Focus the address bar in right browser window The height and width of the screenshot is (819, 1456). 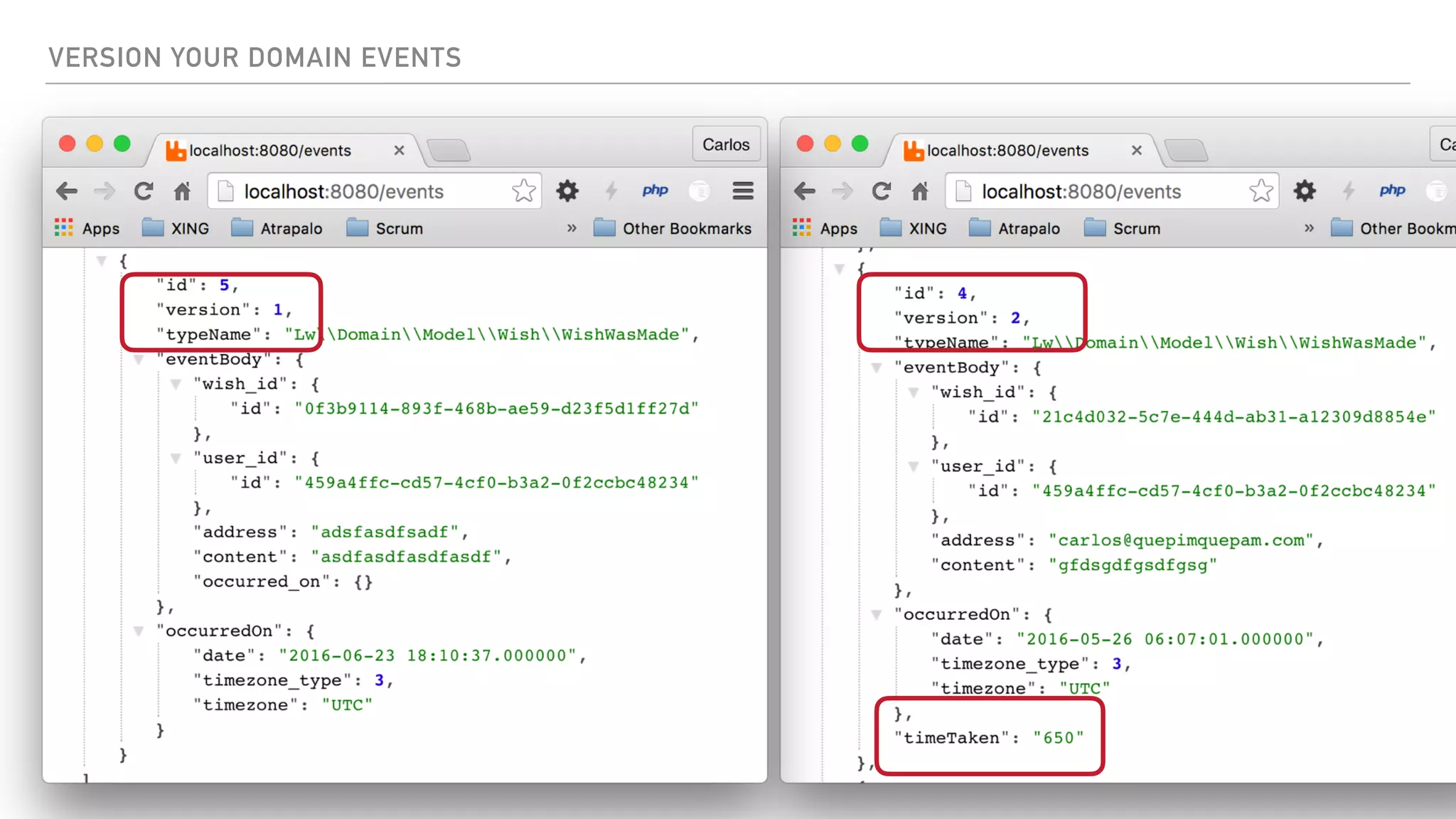[x=1113, y=191]
